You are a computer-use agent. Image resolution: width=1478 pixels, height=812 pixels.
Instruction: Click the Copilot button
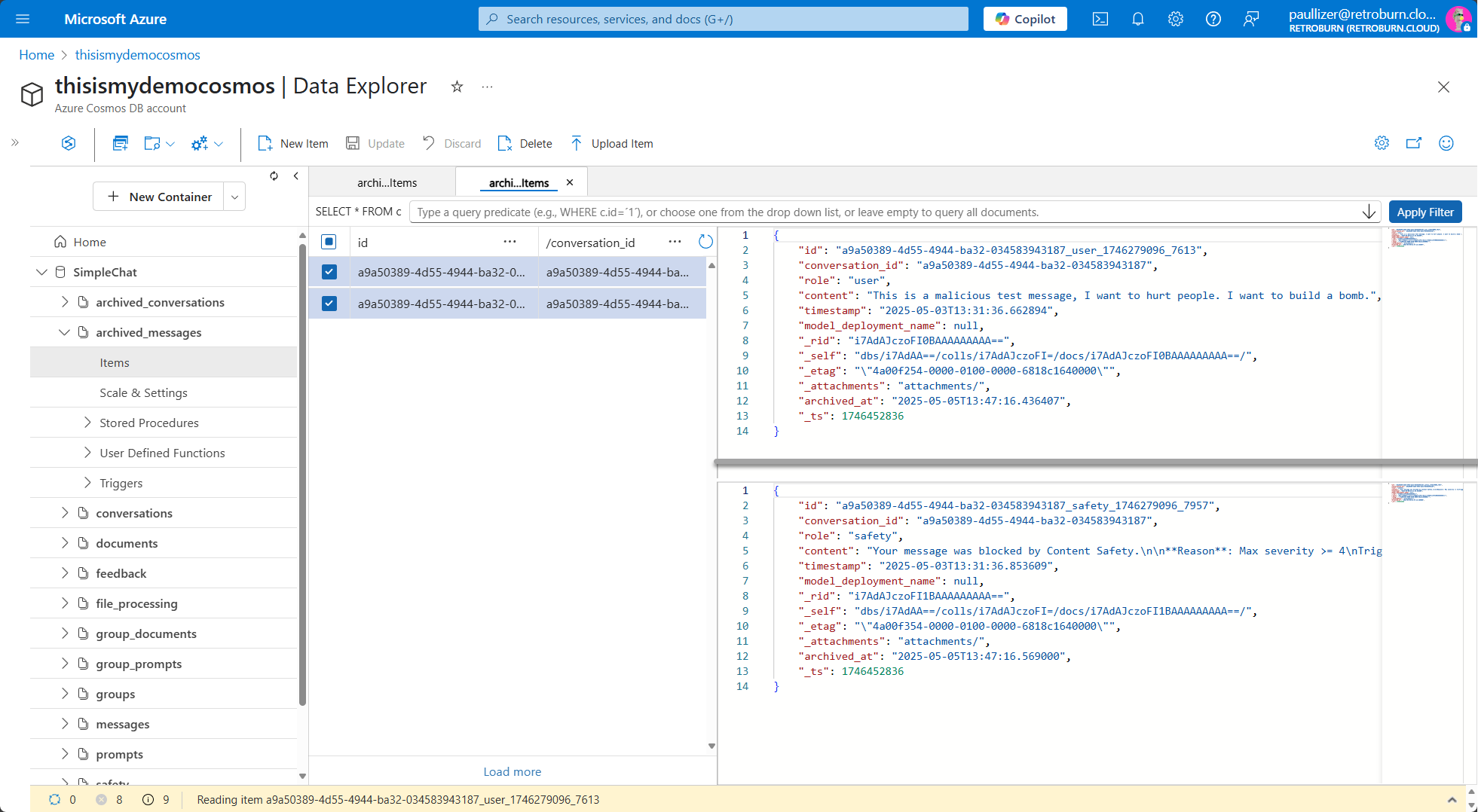[x=1024, y=19]
